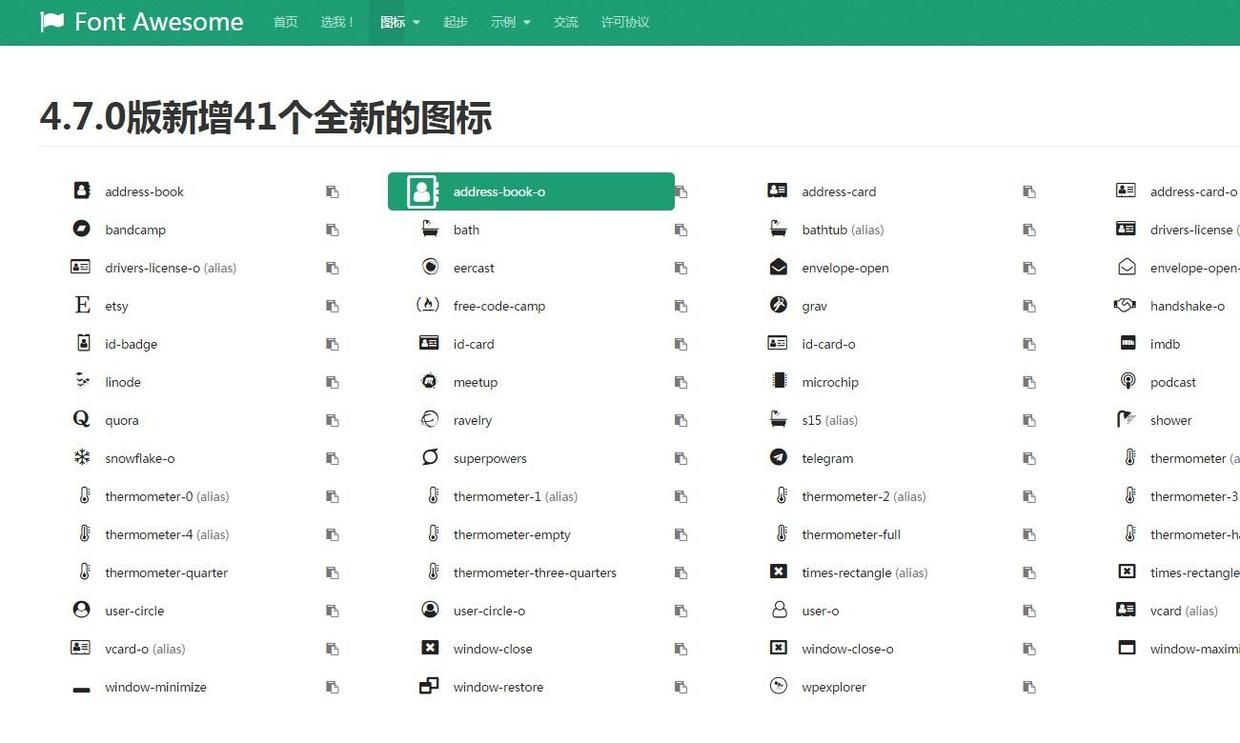Screen dimensions: 1240x743
Task: Select 交流 in the navigation bar
Action: point(566,21)
